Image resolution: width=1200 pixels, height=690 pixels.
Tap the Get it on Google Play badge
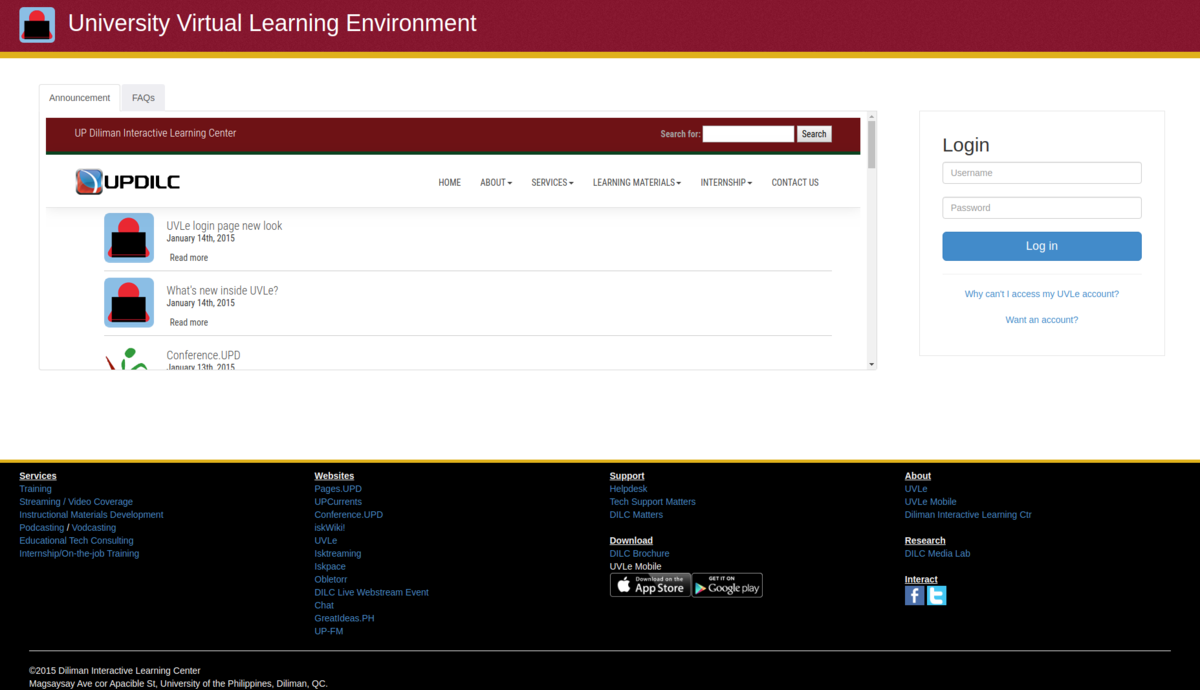point(727,585)
